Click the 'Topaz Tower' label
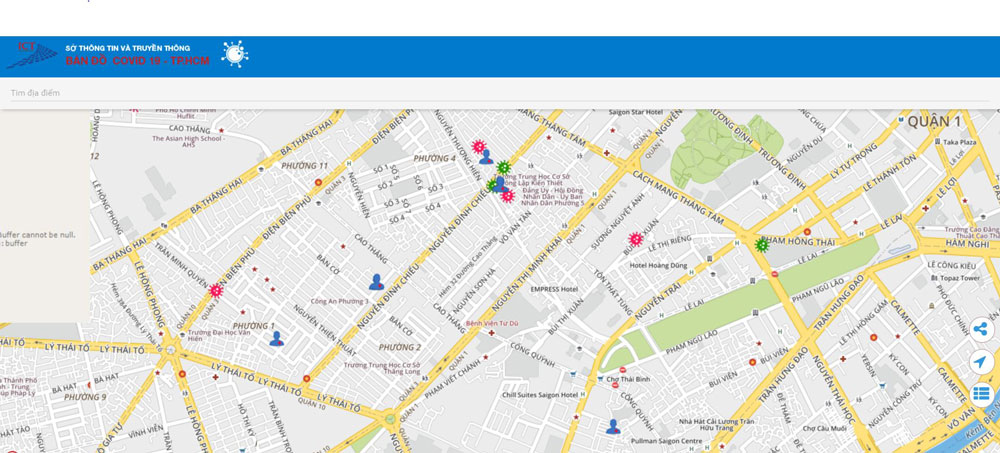1000x453 pixels. (959, 279)
